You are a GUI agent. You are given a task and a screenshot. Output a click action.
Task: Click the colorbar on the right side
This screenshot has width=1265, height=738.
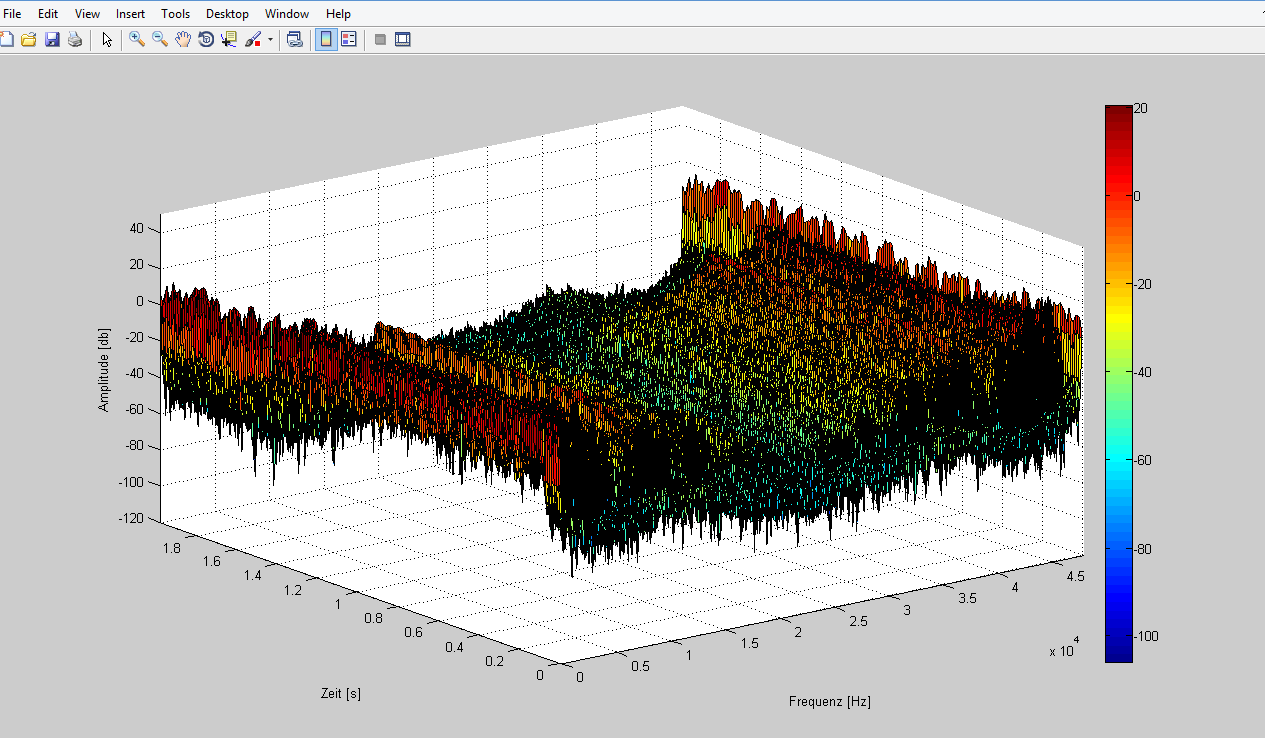tap(1118, 383)
